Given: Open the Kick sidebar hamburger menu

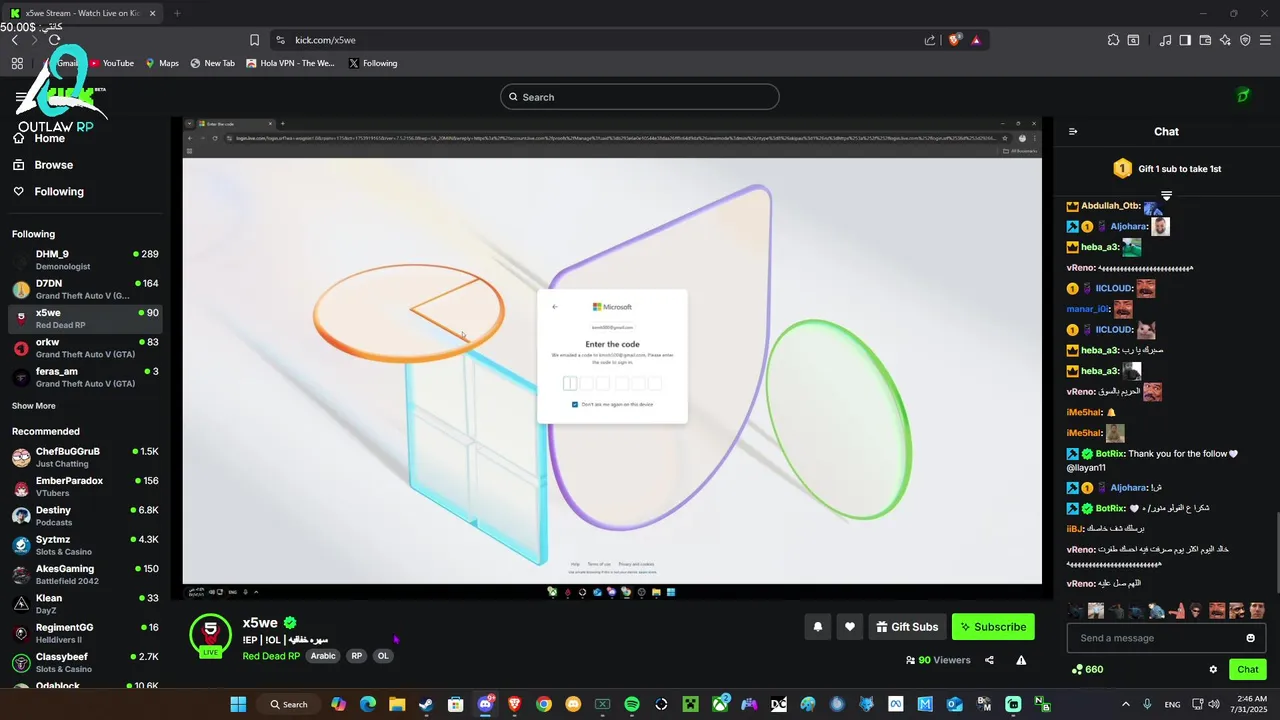Looking at the screenshot, I should [x=22, y=98].
